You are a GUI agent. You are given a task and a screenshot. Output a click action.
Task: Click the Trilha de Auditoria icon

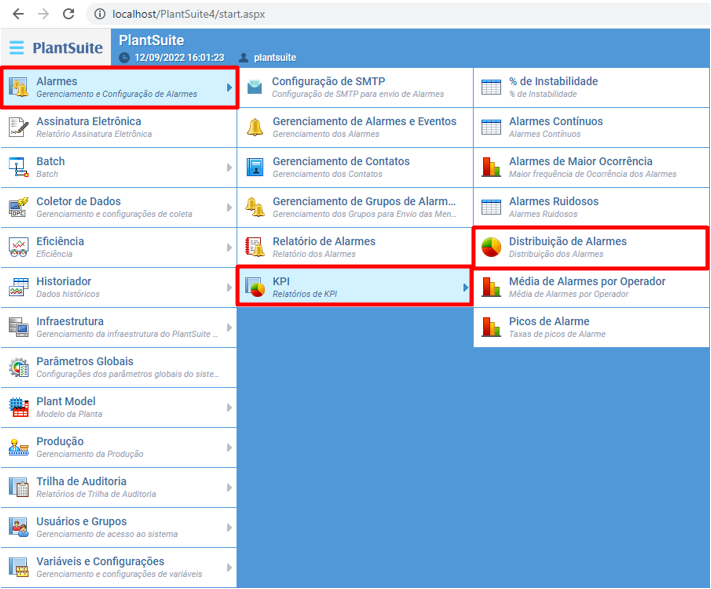[19, 487]
